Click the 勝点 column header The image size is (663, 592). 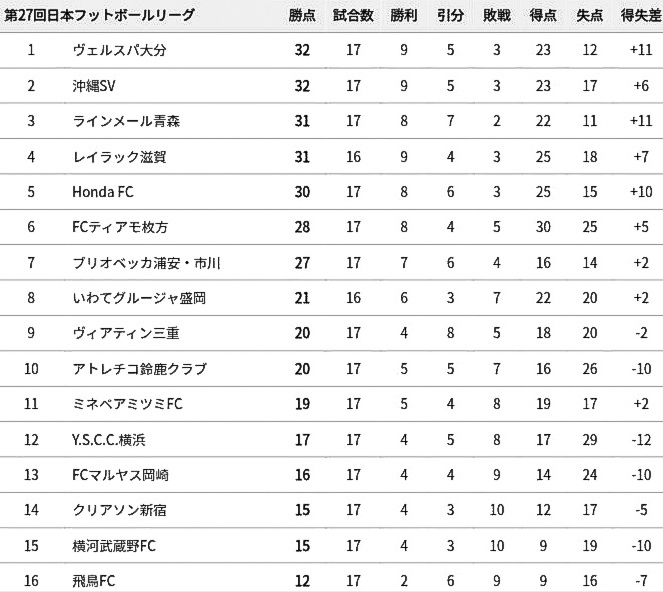pos(302,16)
